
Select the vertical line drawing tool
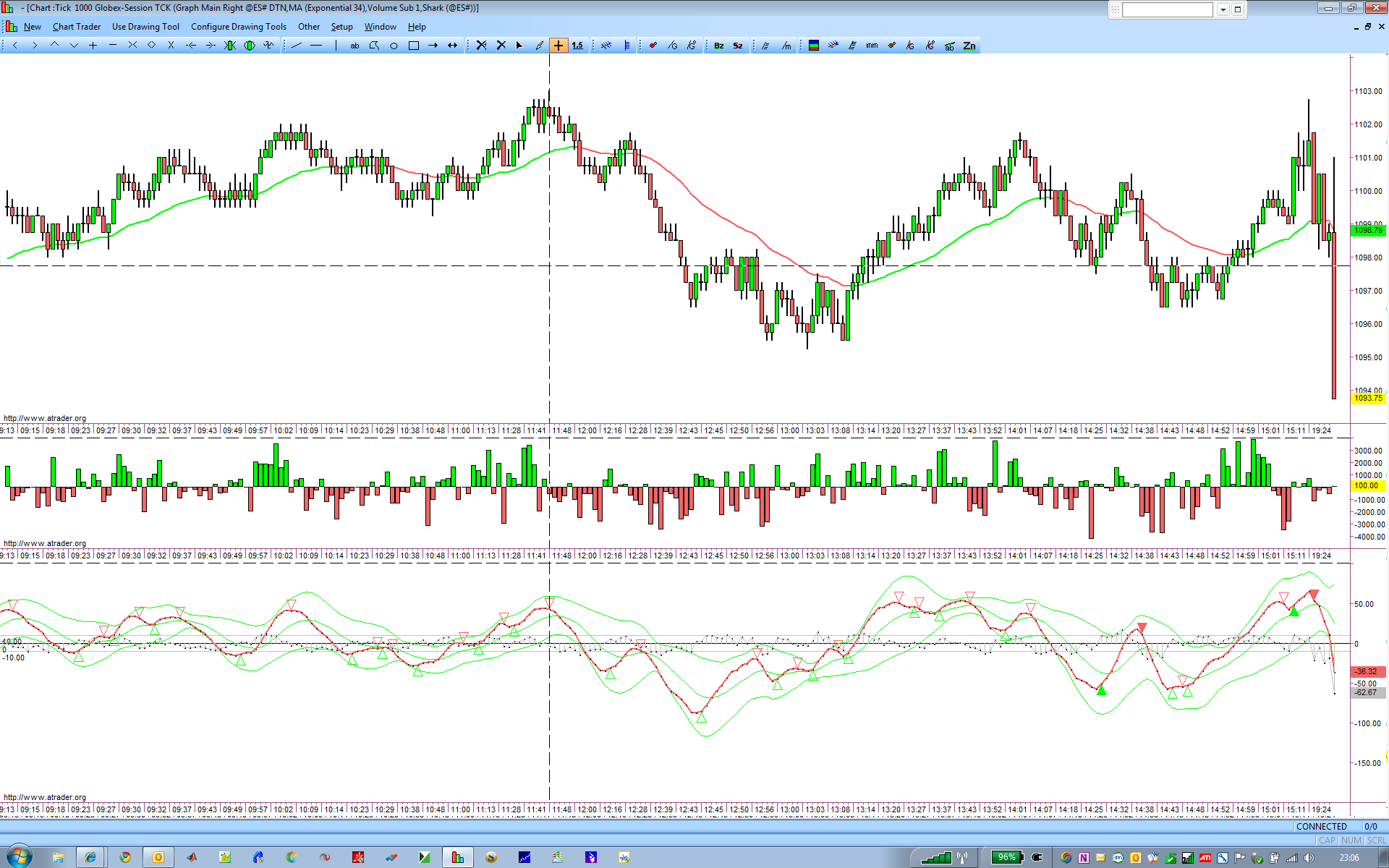[336, 46]
